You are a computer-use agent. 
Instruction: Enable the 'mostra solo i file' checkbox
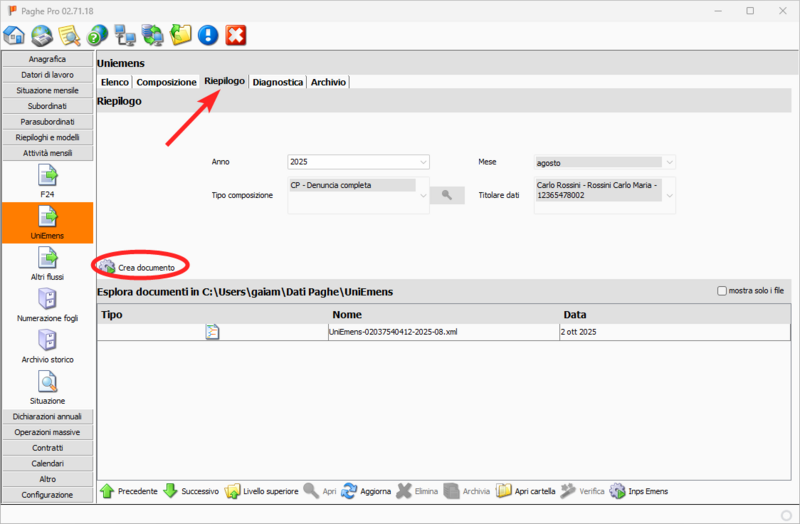(x=722, y=291)
